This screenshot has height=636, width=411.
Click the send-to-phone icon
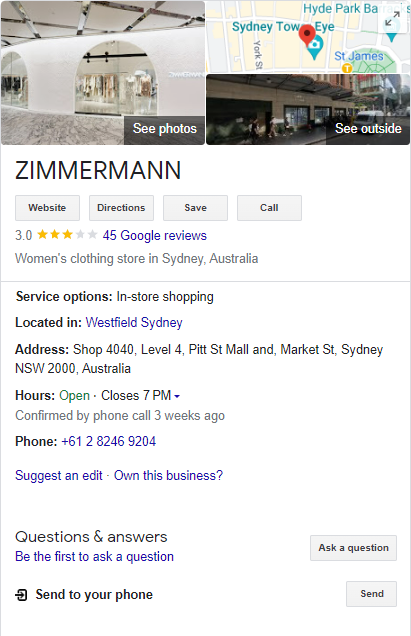pos(21,595)
